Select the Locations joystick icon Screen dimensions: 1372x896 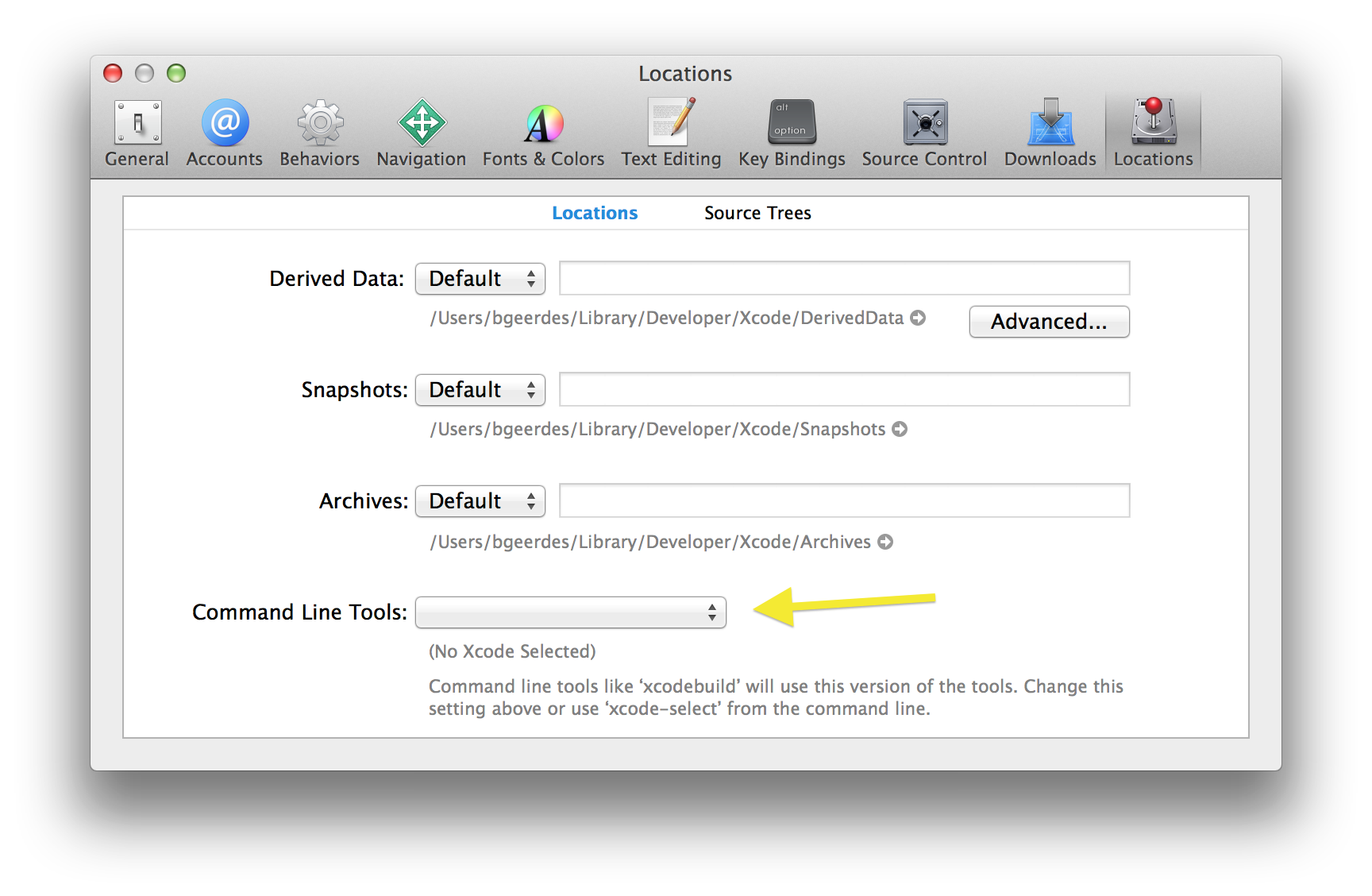1154,122
